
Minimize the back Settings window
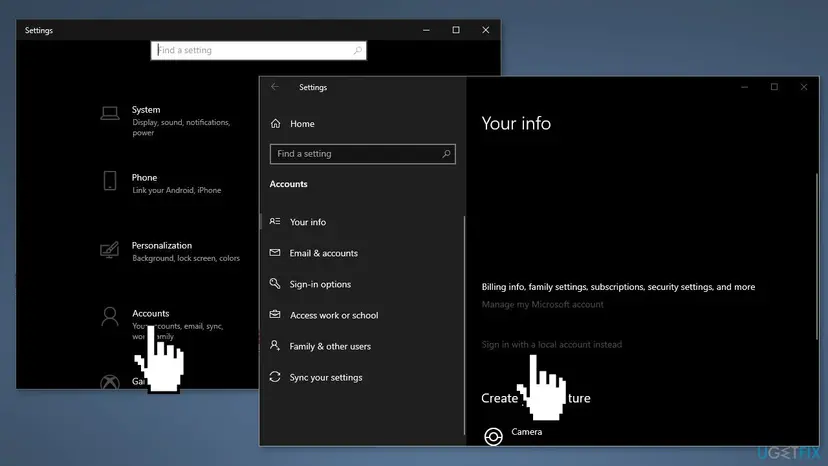(426, 30)
